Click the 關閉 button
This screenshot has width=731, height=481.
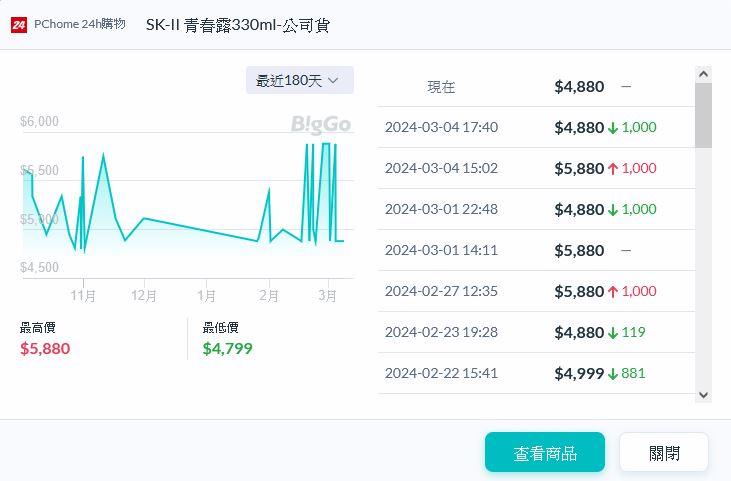point(664,453)
